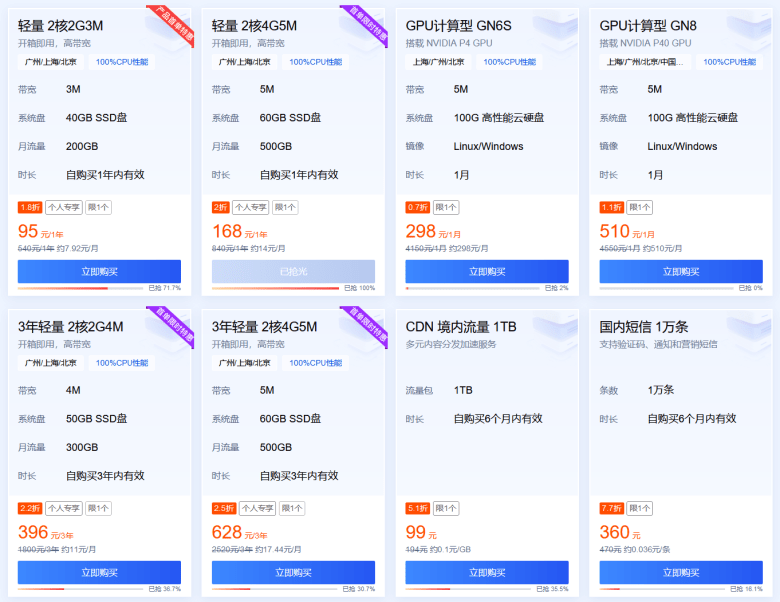This screenshot has height=602, width=780.
Task: Click 立即购买 under GPU计算型 GN8
Action: (681, 272)
